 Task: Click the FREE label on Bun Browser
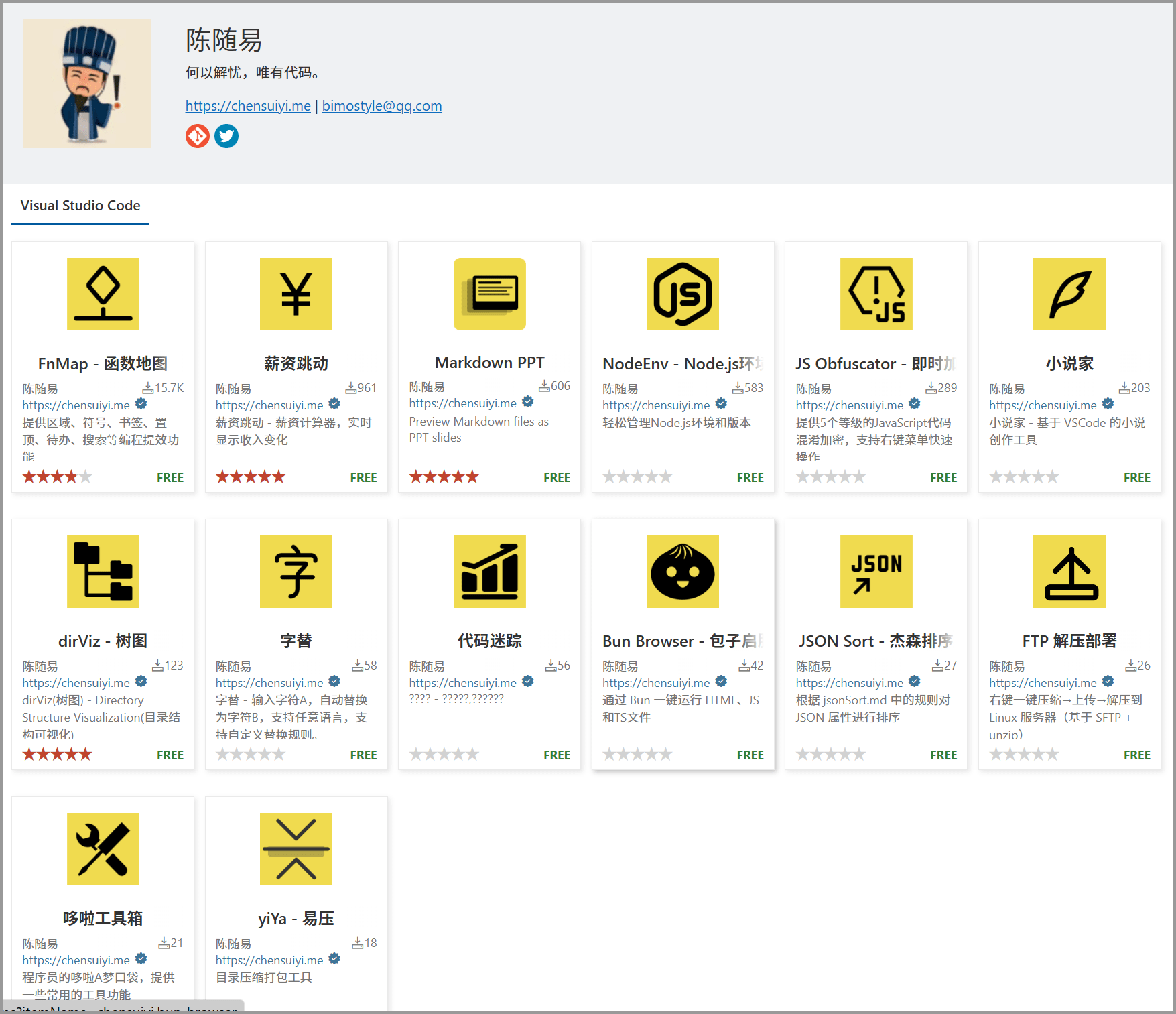[x=750, y=755]
